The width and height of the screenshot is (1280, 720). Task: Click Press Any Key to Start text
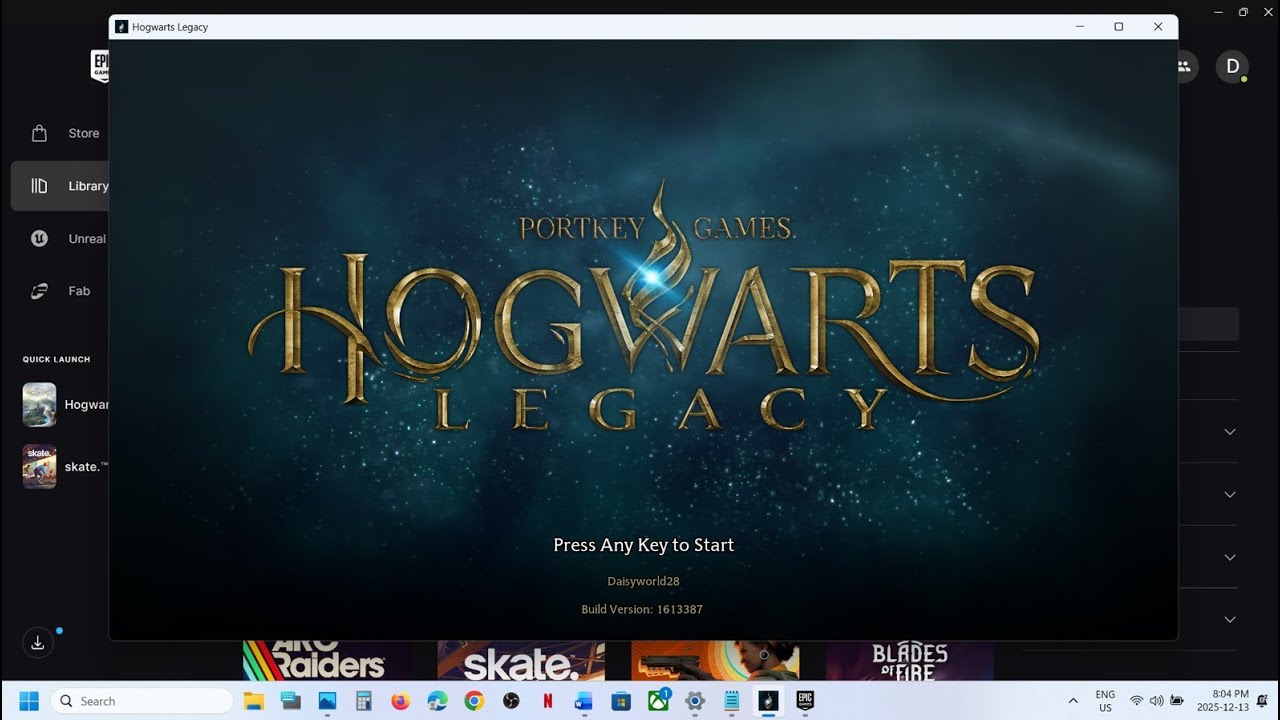(x=644, y=545)
